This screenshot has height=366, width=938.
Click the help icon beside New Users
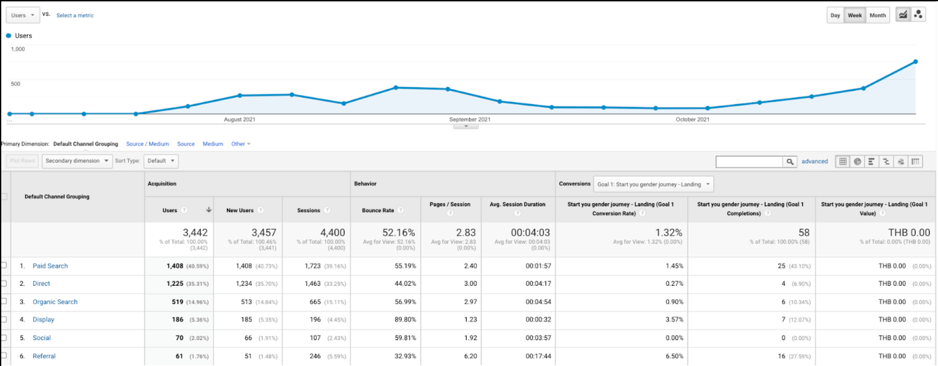tap(260, 211)
